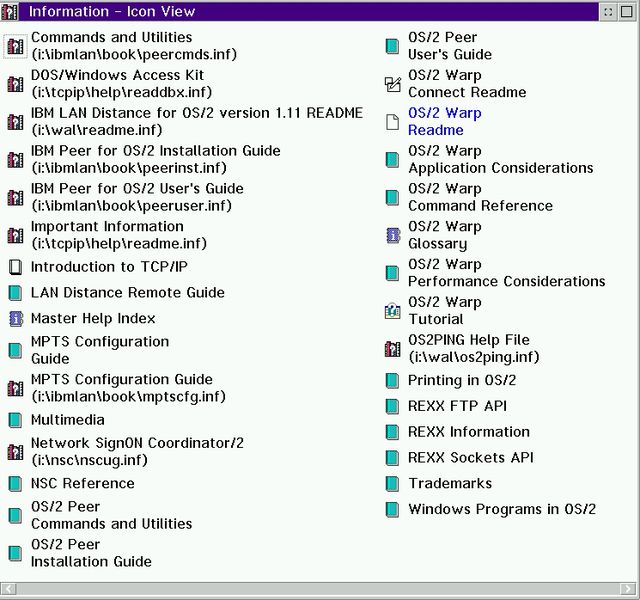
Task: Select the LAN Distance Remote Guide label
Action: coord(128,293)
